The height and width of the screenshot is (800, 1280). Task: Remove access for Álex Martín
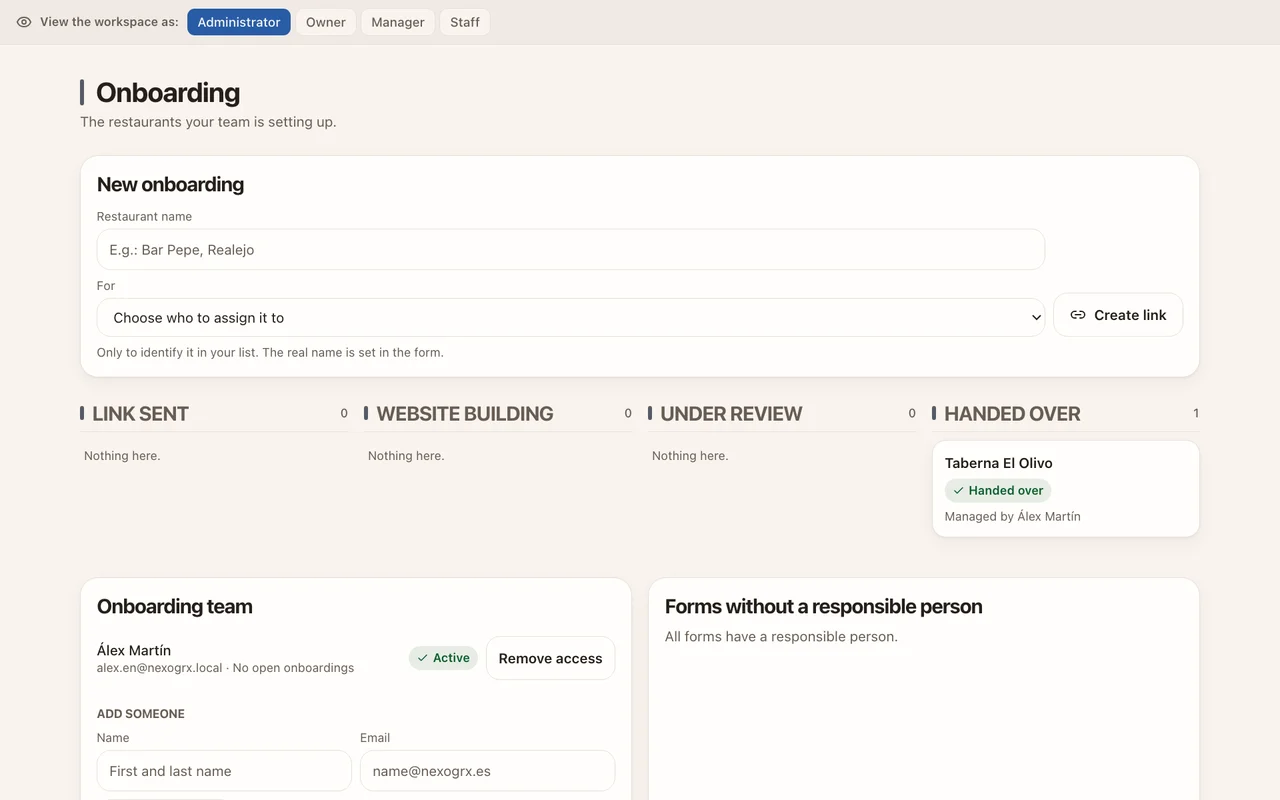coord(550,658)
